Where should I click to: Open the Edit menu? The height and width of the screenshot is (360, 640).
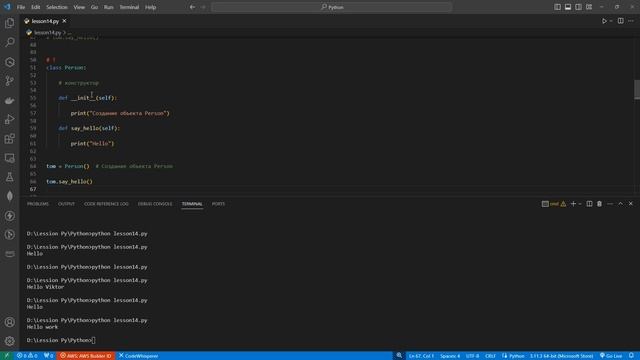pos(36,7)
